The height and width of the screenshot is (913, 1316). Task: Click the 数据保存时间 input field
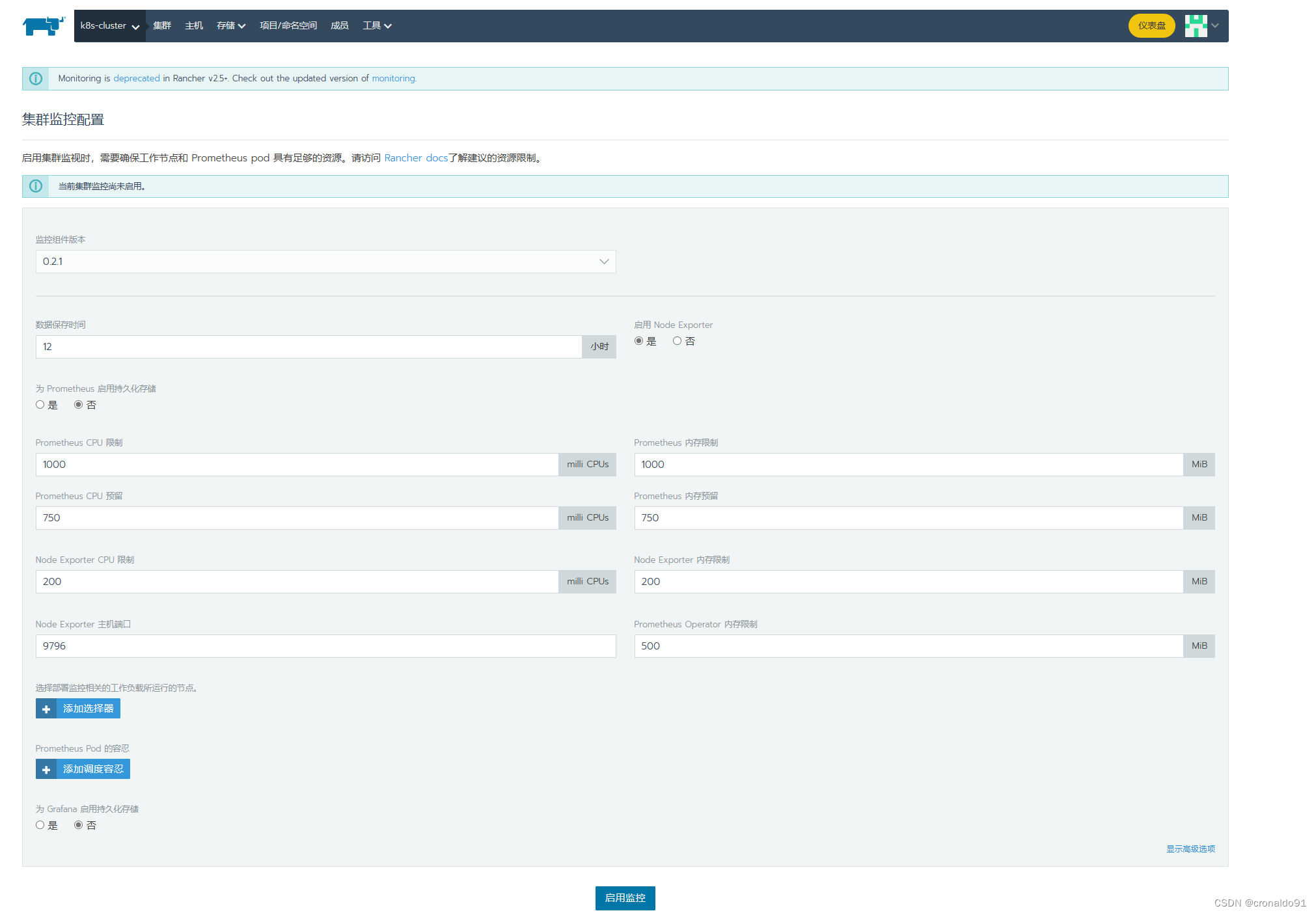[x=308, y=347]
